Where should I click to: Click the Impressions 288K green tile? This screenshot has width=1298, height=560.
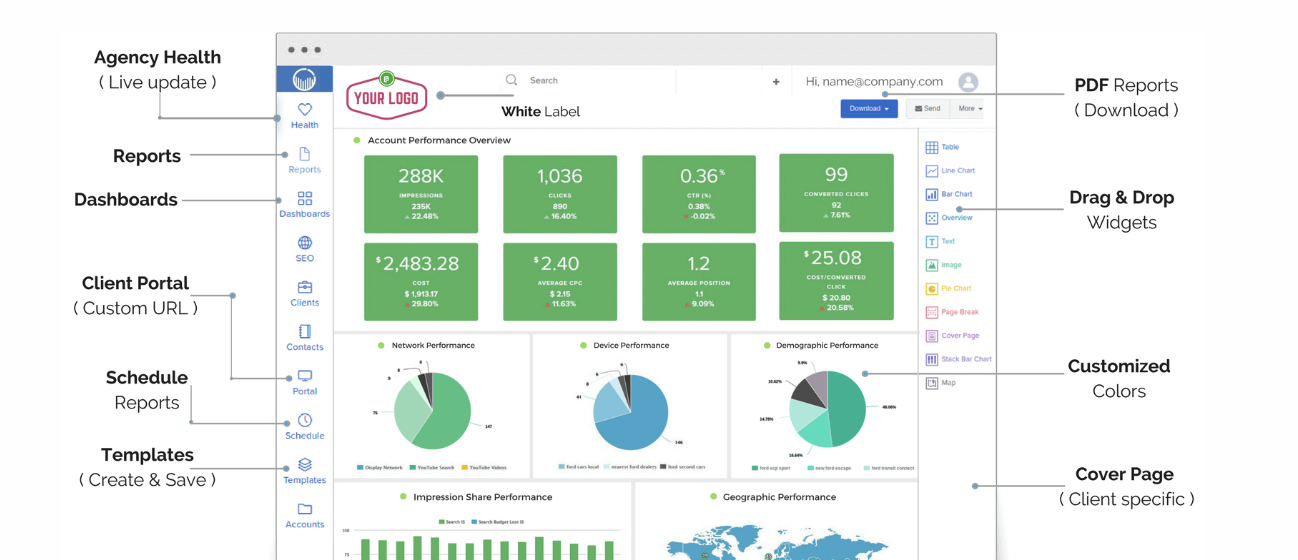click(421, 194)
